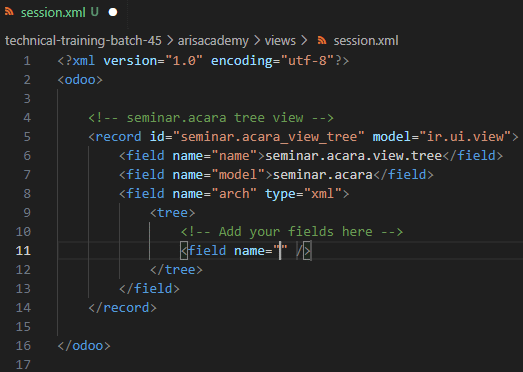The height and width of the screenshot is (372, 523).
Task: Click the 'seminar.acara tree view' comment
Action: click(x=211, y=118)
